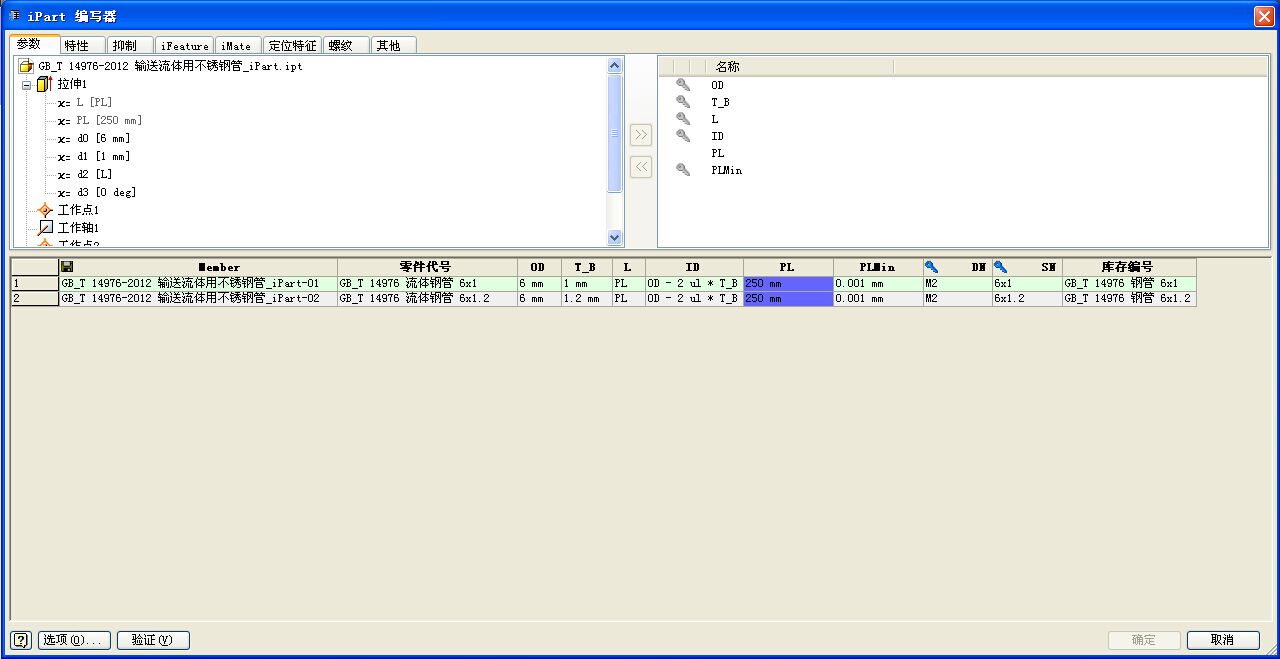The width and height of the screenshot is (1280, 659).
Task: Click the key icon beside T_B parameter
Action: (683, 102)
